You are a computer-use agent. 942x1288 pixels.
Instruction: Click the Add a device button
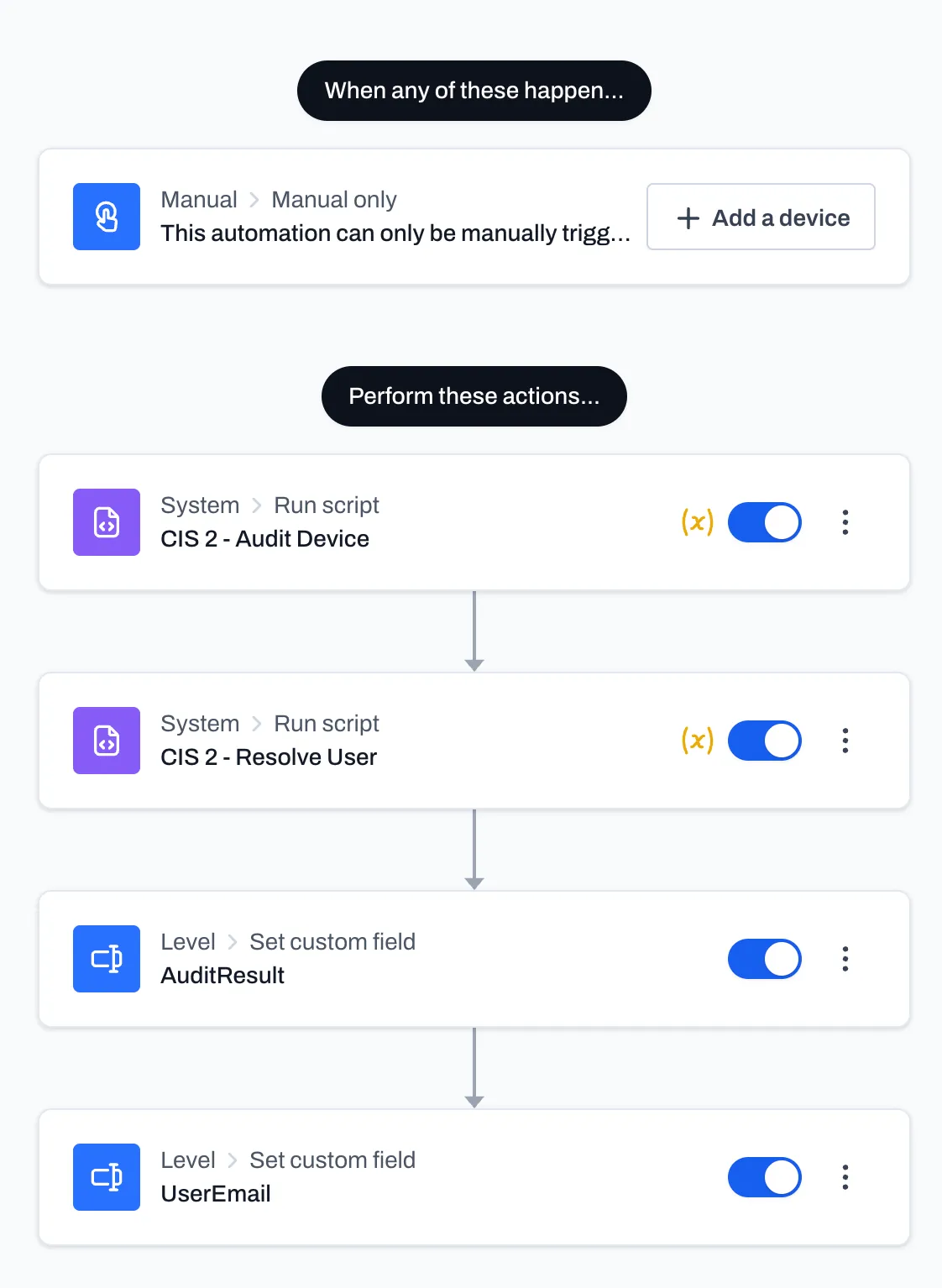coord(760,217)
